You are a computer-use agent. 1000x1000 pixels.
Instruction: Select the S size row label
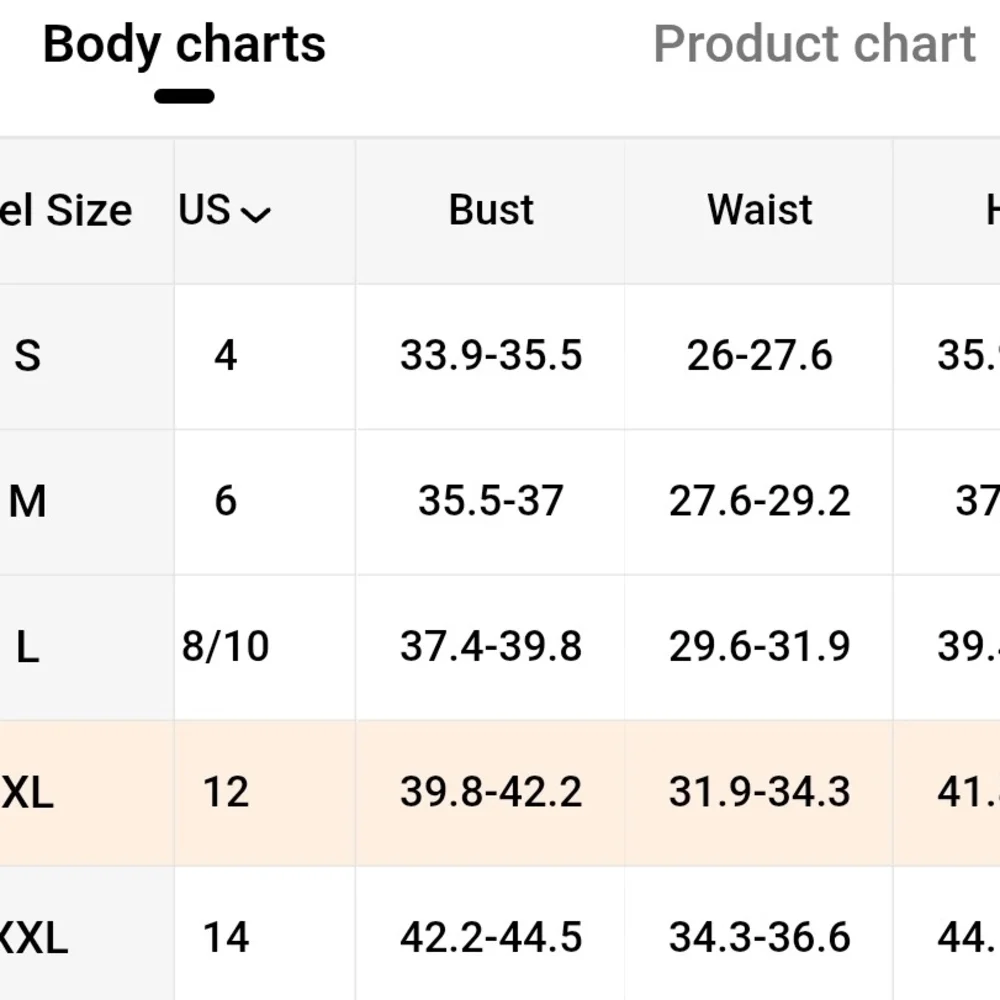click(x=28, y=356)
